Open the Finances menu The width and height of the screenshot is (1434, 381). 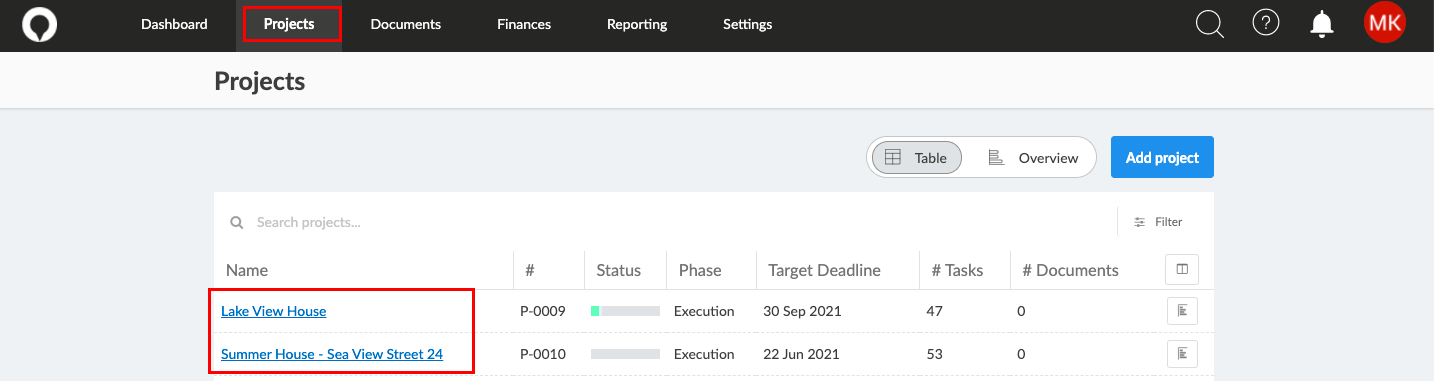click(524, 24)
